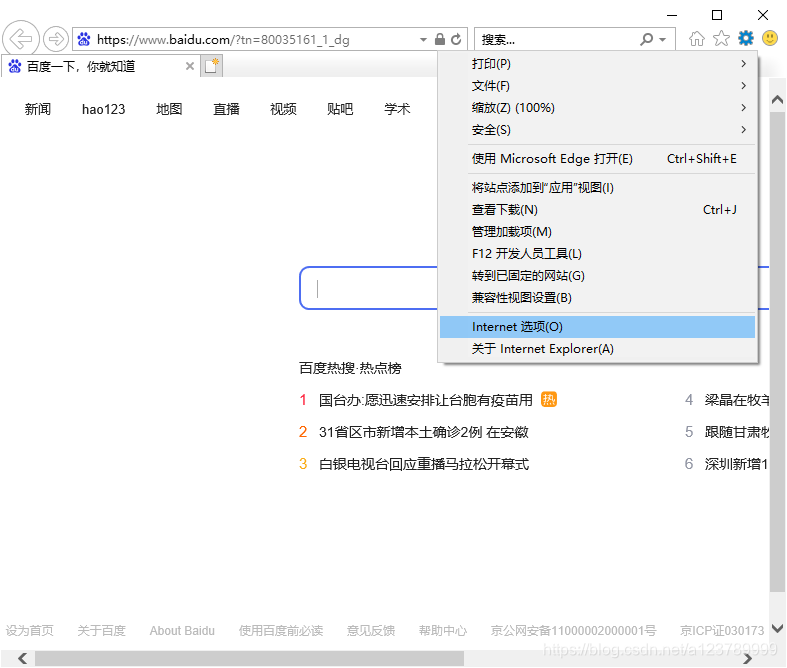The width and height of the screenshot is (787, 668).
Task: Select 使用 Microsoft Edge 打开(E)
Action: (x=597, y=159)
